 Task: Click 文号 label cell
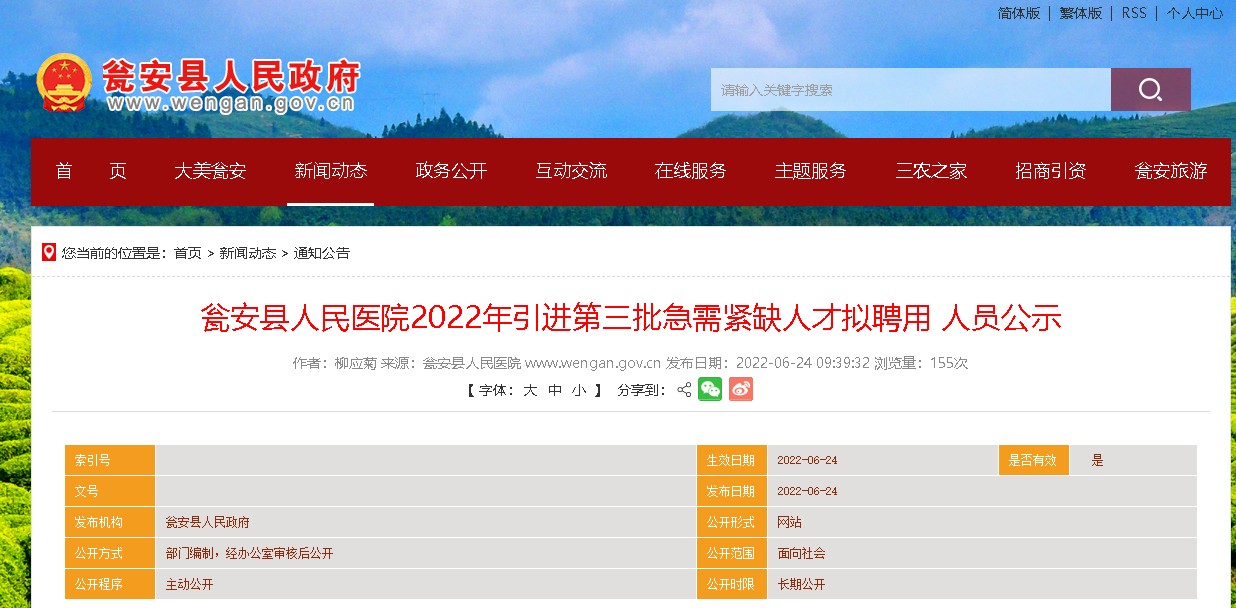(110, 491)
